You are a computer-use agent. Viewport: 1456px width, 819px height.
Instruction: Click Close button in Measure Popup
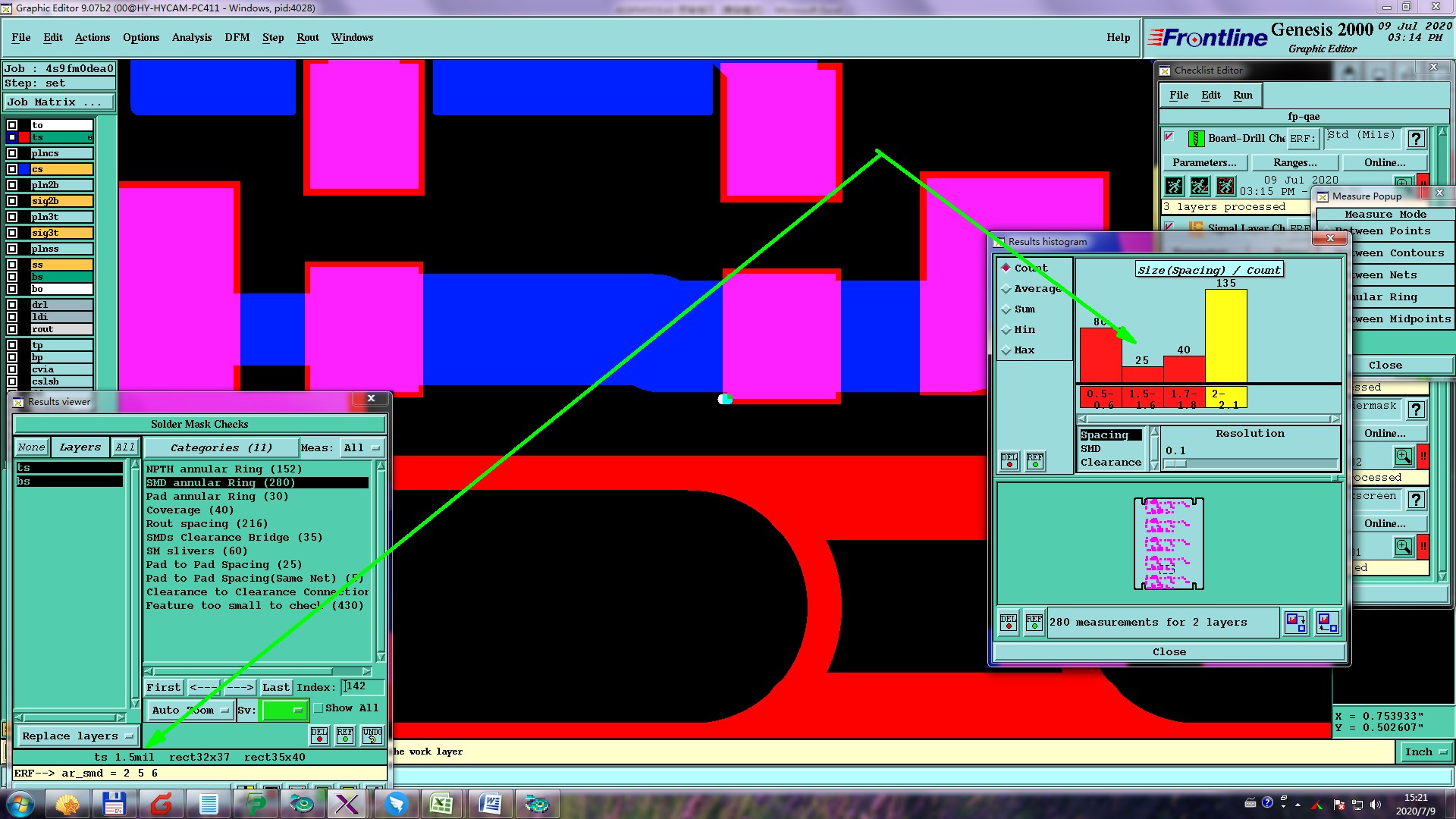(x=1385, y=365)
